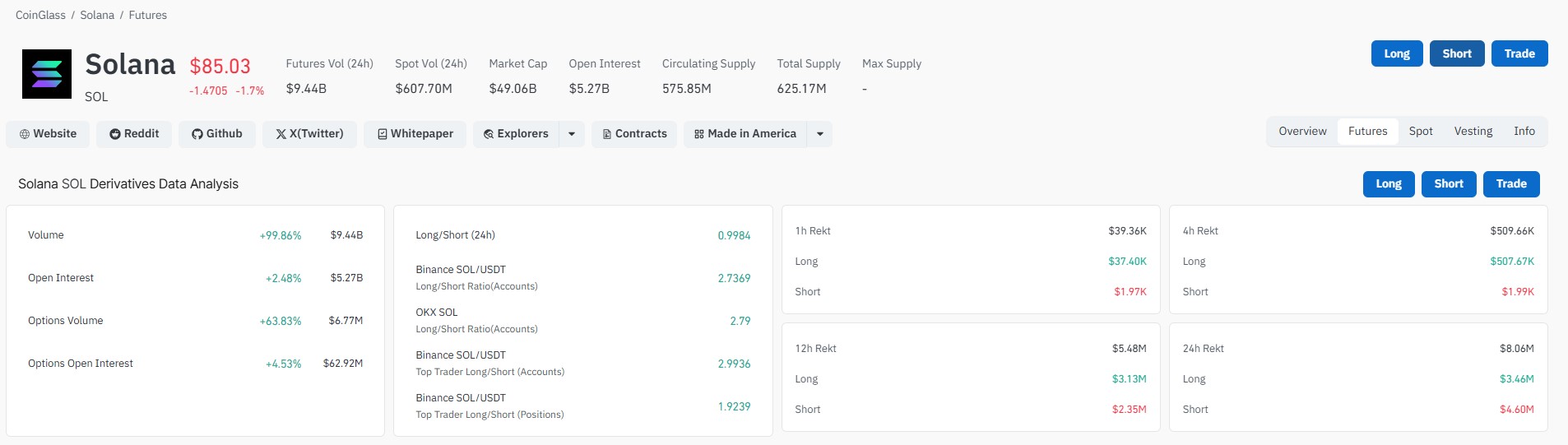Open the Website link button
1568x445 pixels.
tap(48, 134)
